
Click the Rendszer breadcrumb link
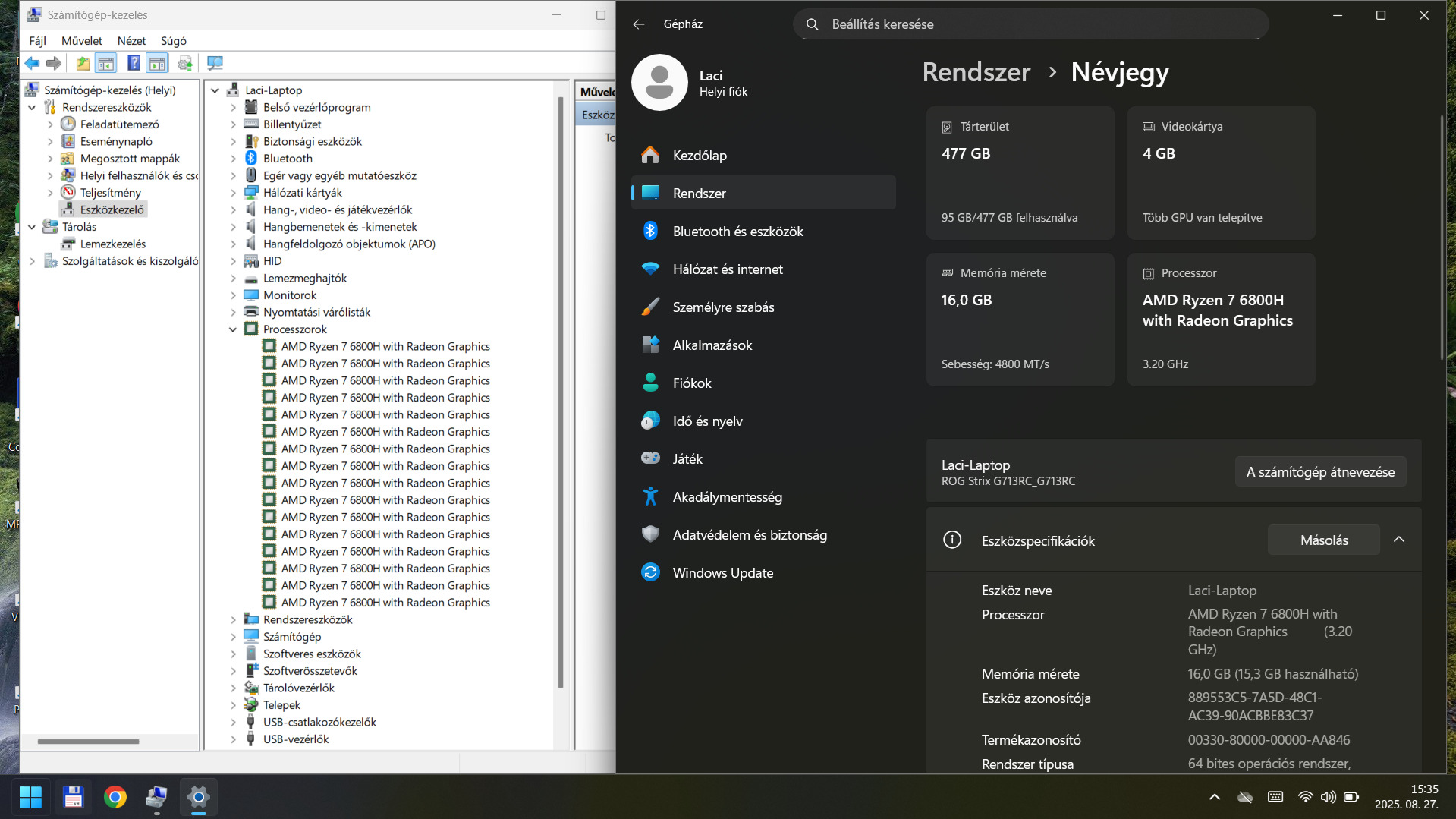pyautogui.click(x=976, y=72)
